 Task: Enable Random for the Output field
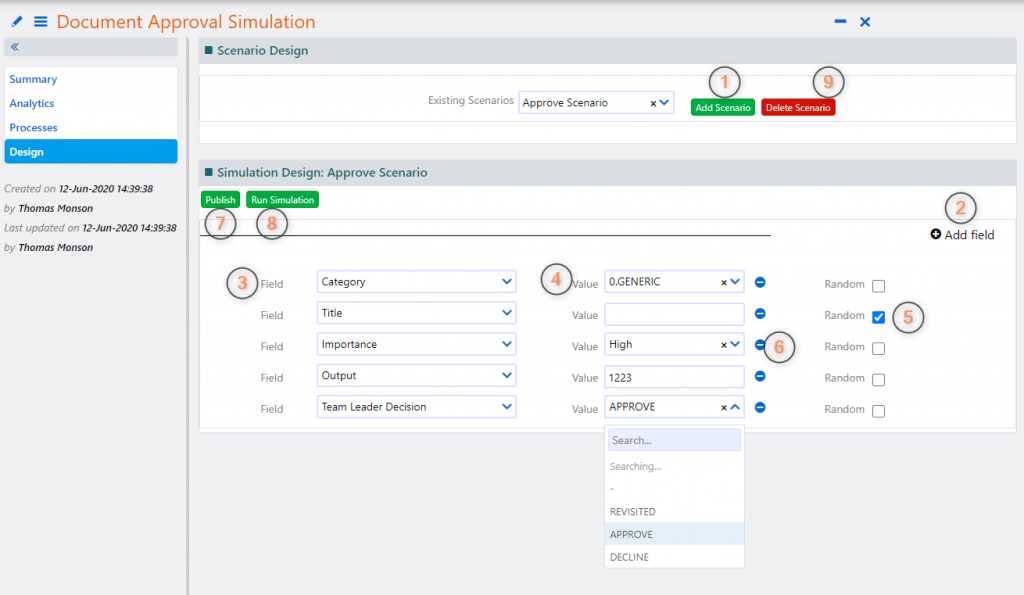pyautogui.click(x=877, y=381)
